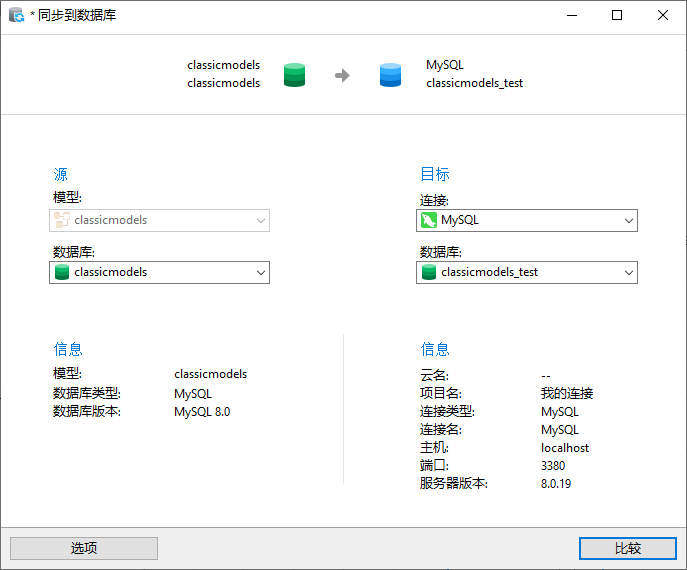Click the green source database icon in header
Image resolution: width=687 pixels, height=570 pixels.
pyautogui.click(x=294, y=75)
